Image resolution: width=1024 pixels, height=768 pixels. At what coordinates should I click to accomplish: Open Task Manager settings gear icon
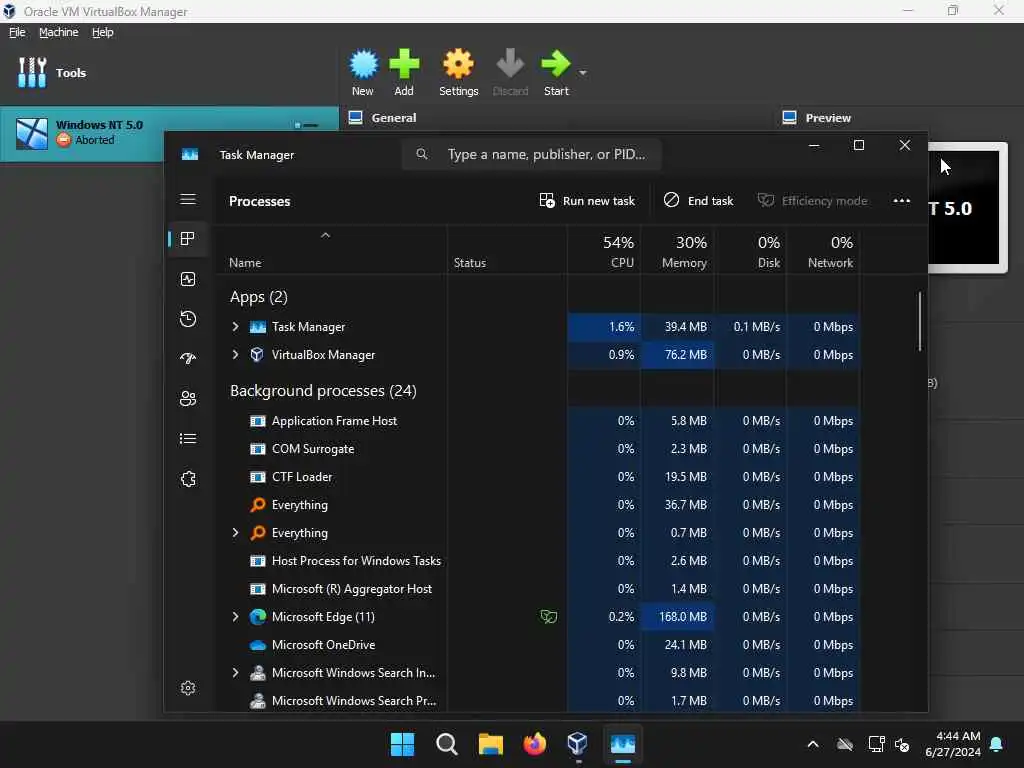click(188, 688)
